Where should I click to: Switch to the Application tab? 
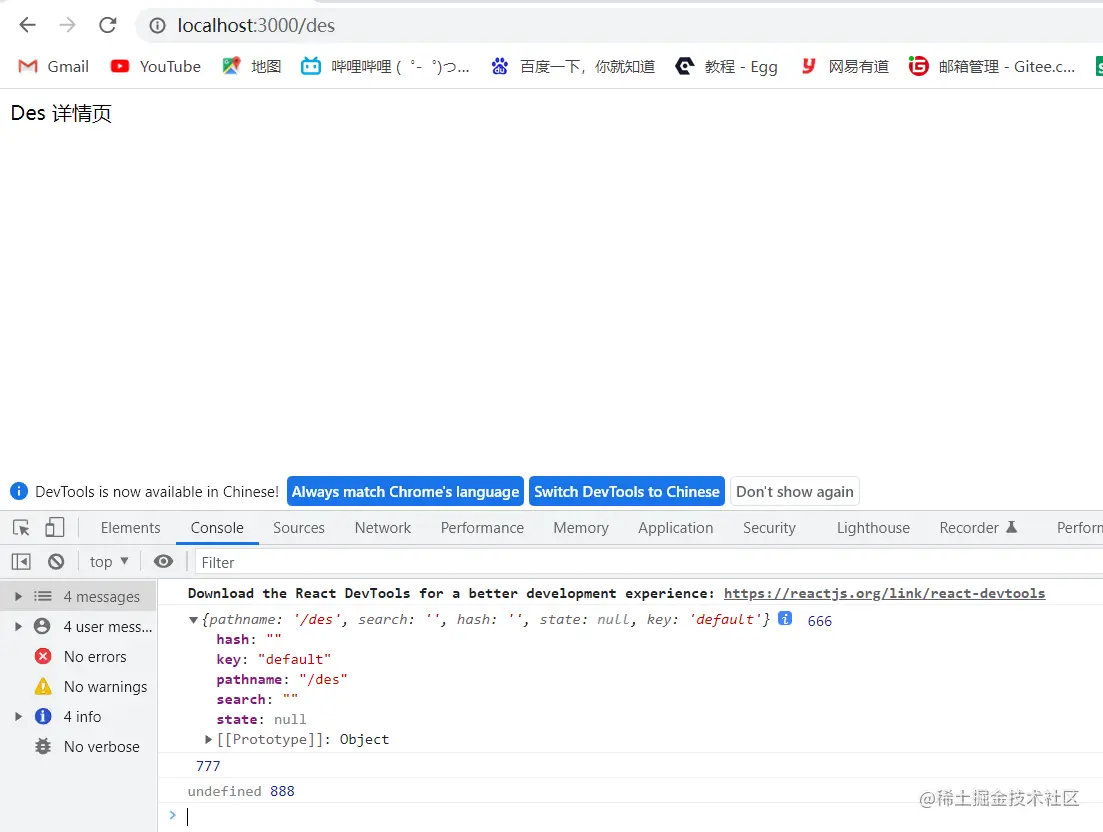point(675,527)
